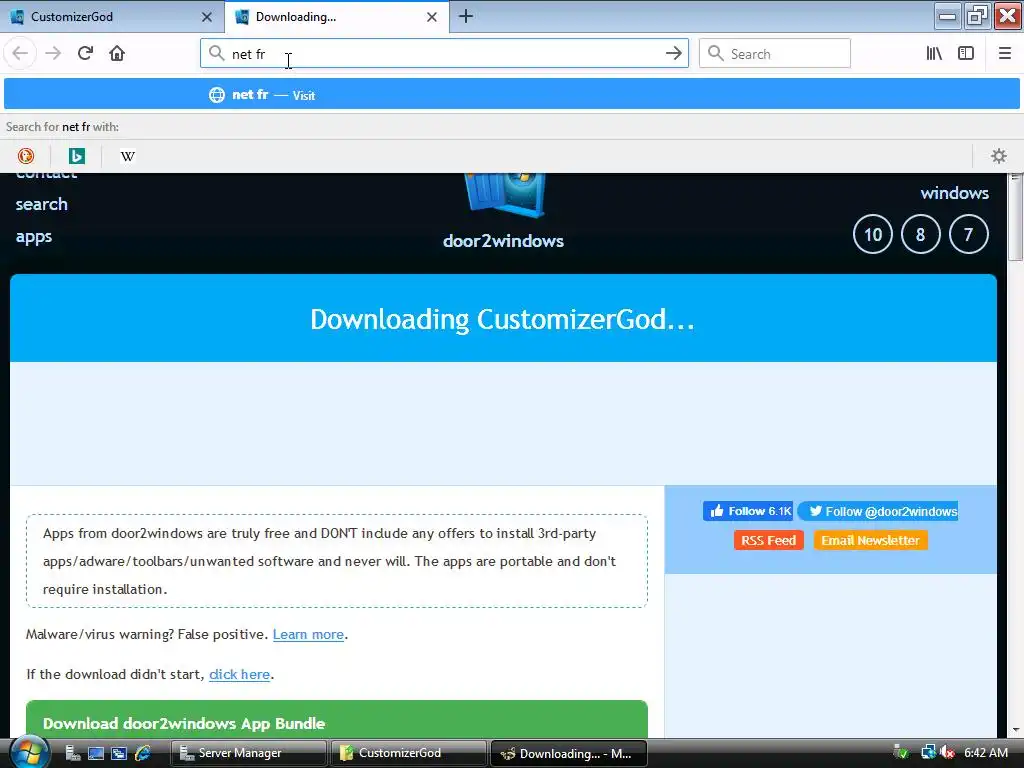This screenshot has width=1024, height=768.
Task: Click inside the address bar with 'net fr'
Action: (444, 54)
